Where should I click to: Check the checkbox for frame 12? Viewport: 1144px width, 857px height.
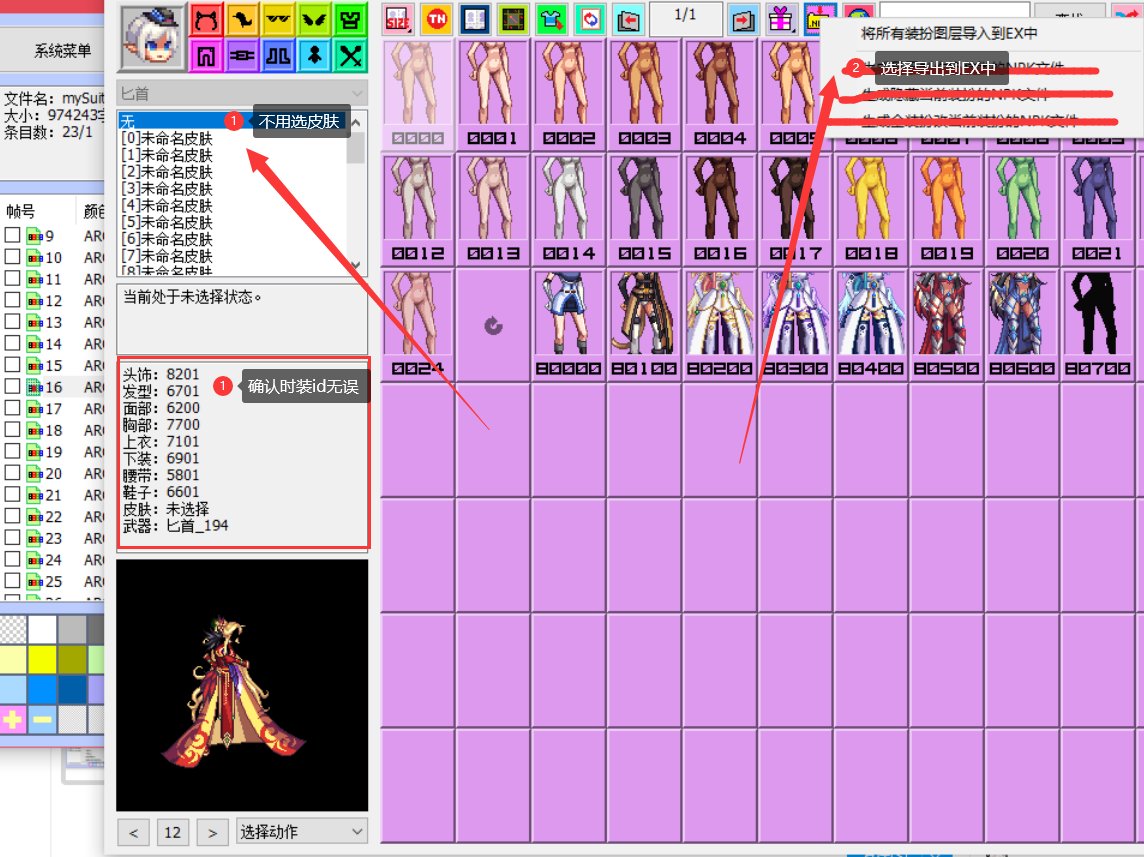pyautogui.click(x=12, y=300)
